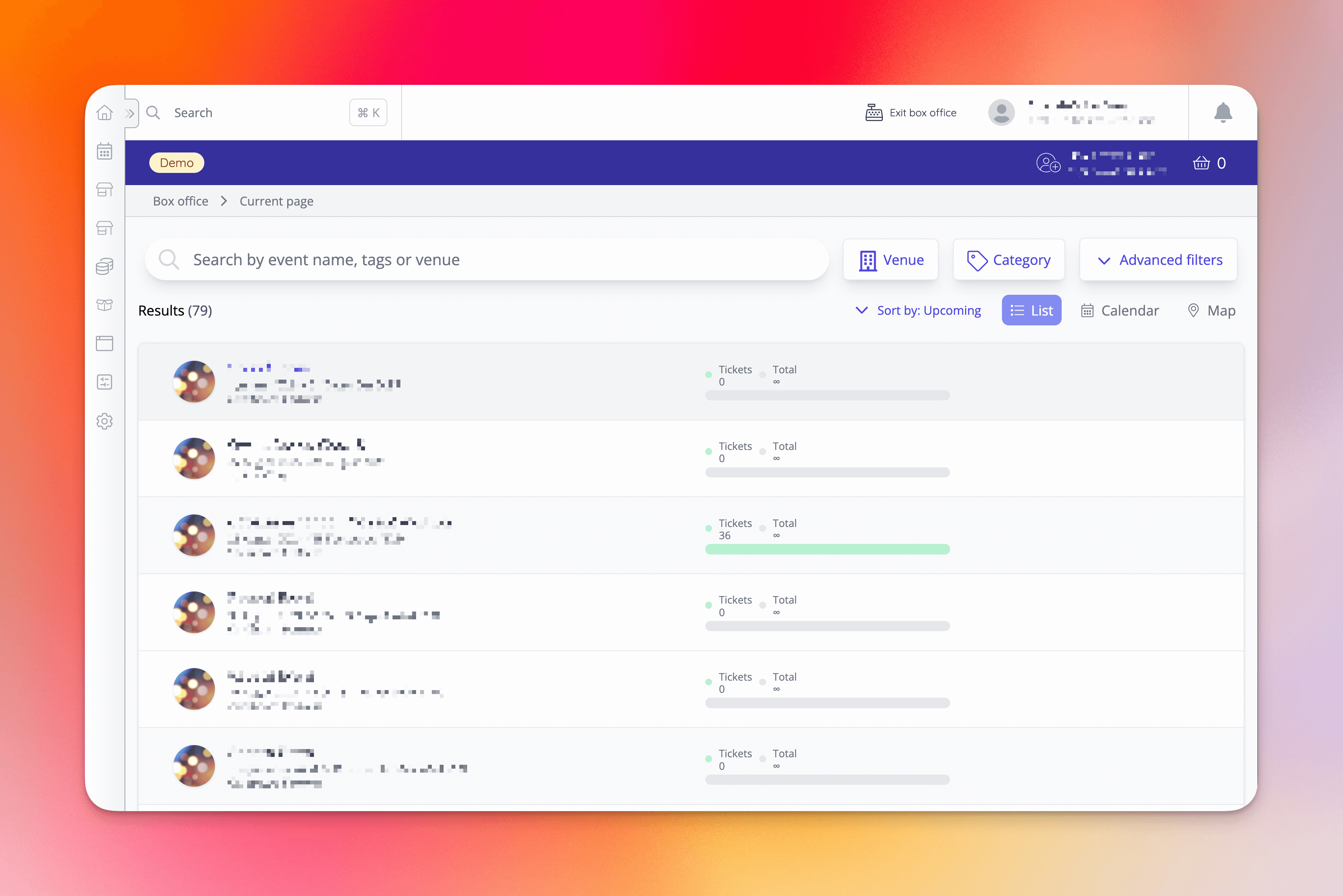1343x896 pixels.
Task: Expand Advanced filters
Action: pyautogui.click(x=1158, y=260)
